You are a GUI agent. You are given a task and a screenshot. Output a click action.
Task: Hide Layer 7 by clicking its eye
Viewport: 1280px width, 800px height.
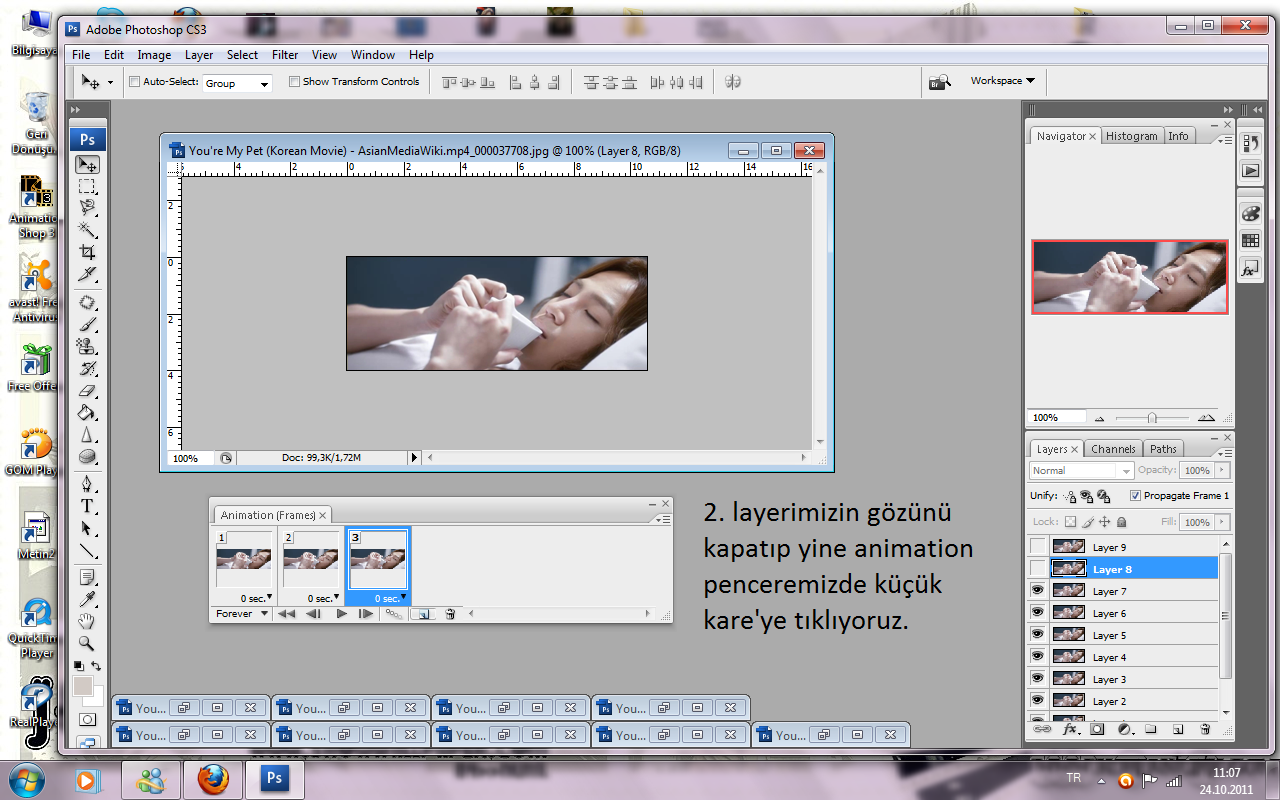[x=1038, y=591]
